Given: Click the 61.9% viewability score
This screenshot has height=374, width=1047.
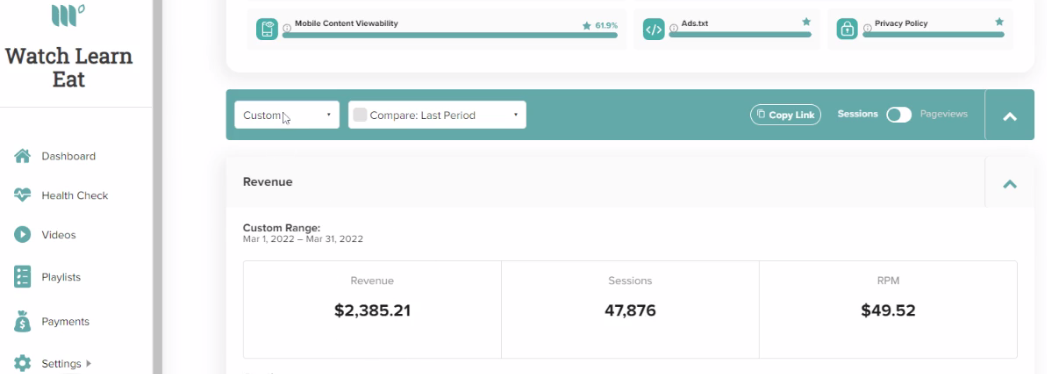Looking at the screenshot, I should pyautogui.click(x=606, y=25).
